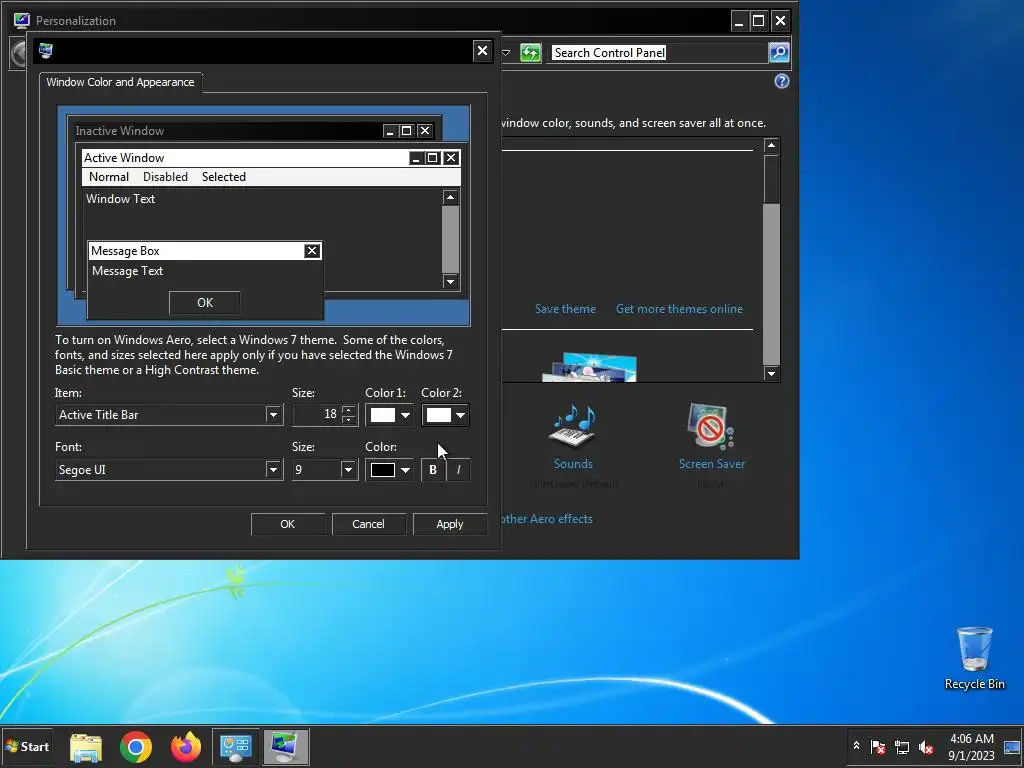Open address bar history dropdown arrow
This screenshot has width=1024, height=768.
click(x=505, y=52)
